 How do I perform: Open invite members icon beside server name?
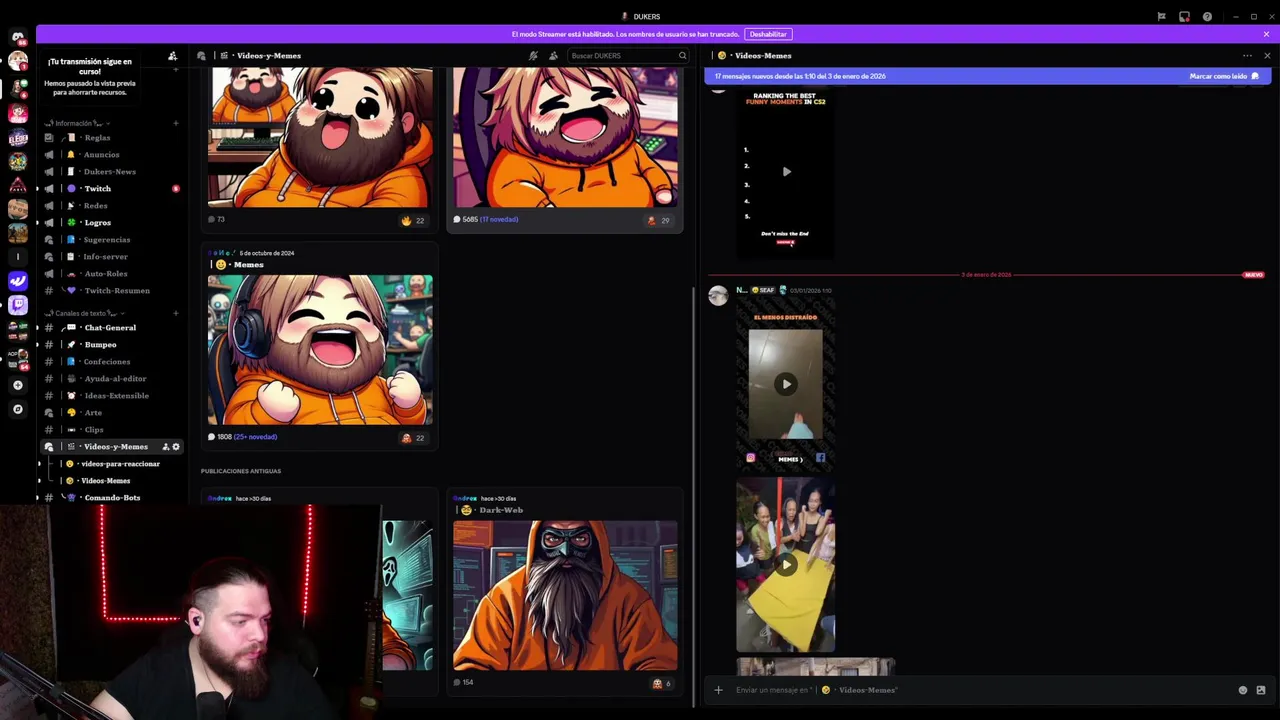(x=172, y=56)
